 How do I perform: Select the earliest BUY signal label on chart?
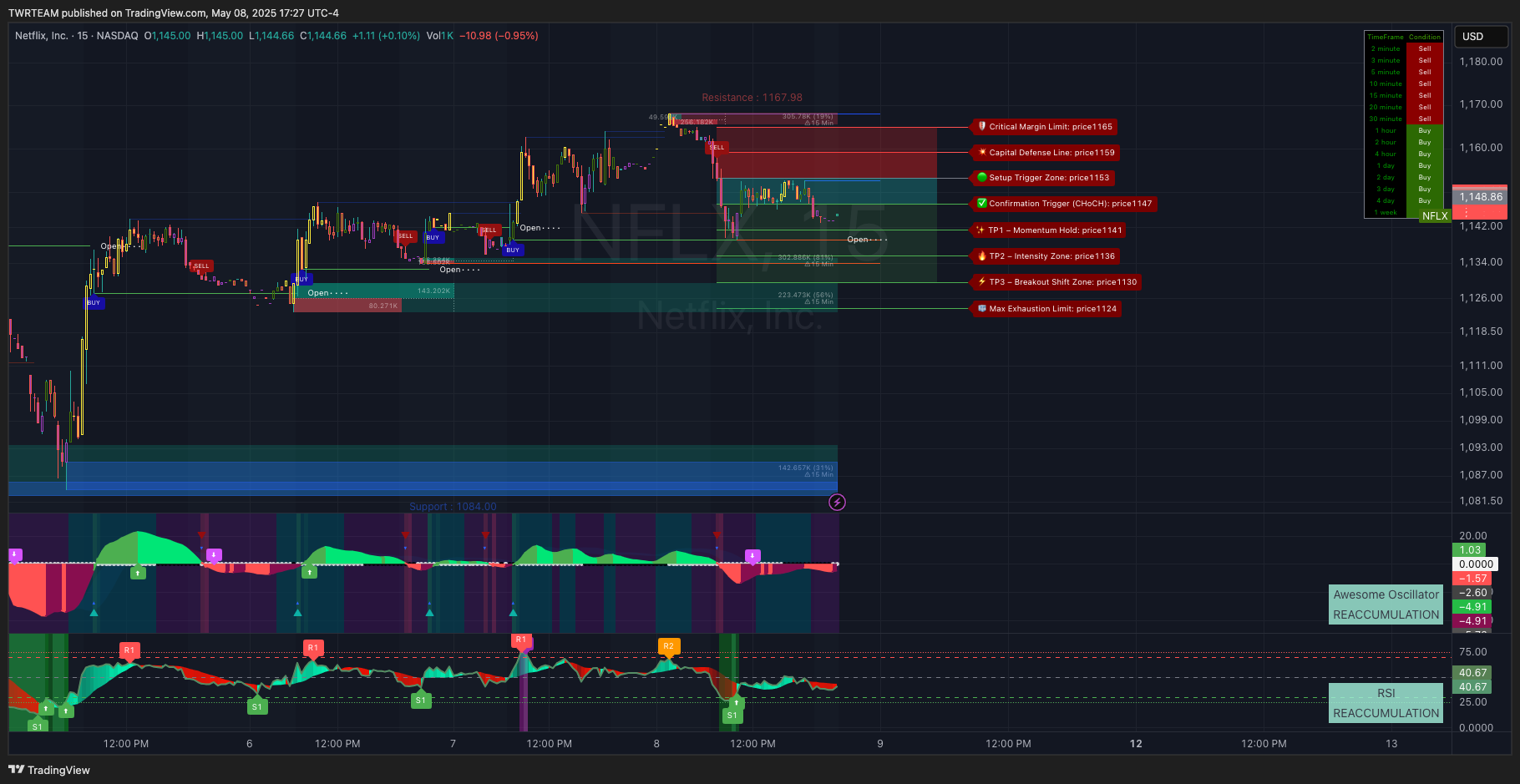coord(94,303)
